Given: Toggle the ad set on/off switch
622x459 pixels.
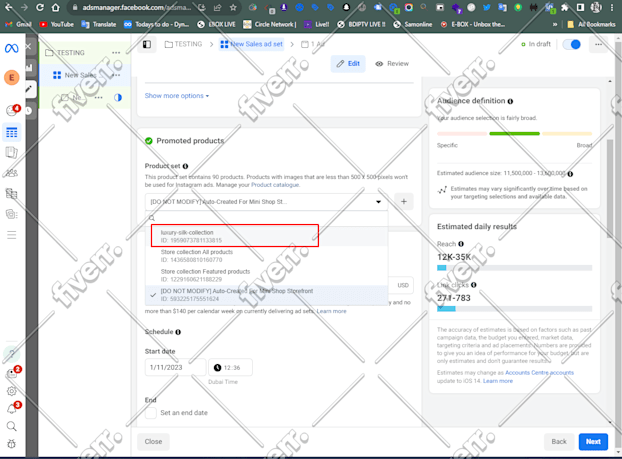Looking at the screenshot, I should [x=572, y=44].
